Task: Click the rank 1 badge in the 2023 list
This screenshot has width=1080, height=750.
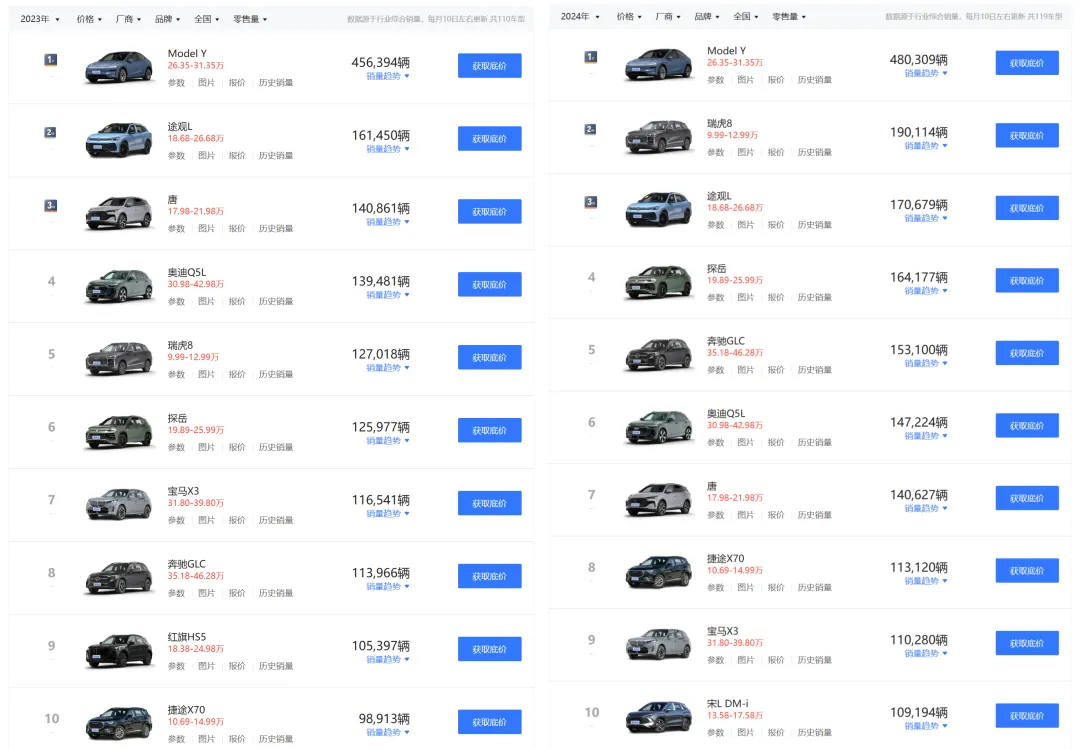Action: pyautogui.click(x=51, y=60)
